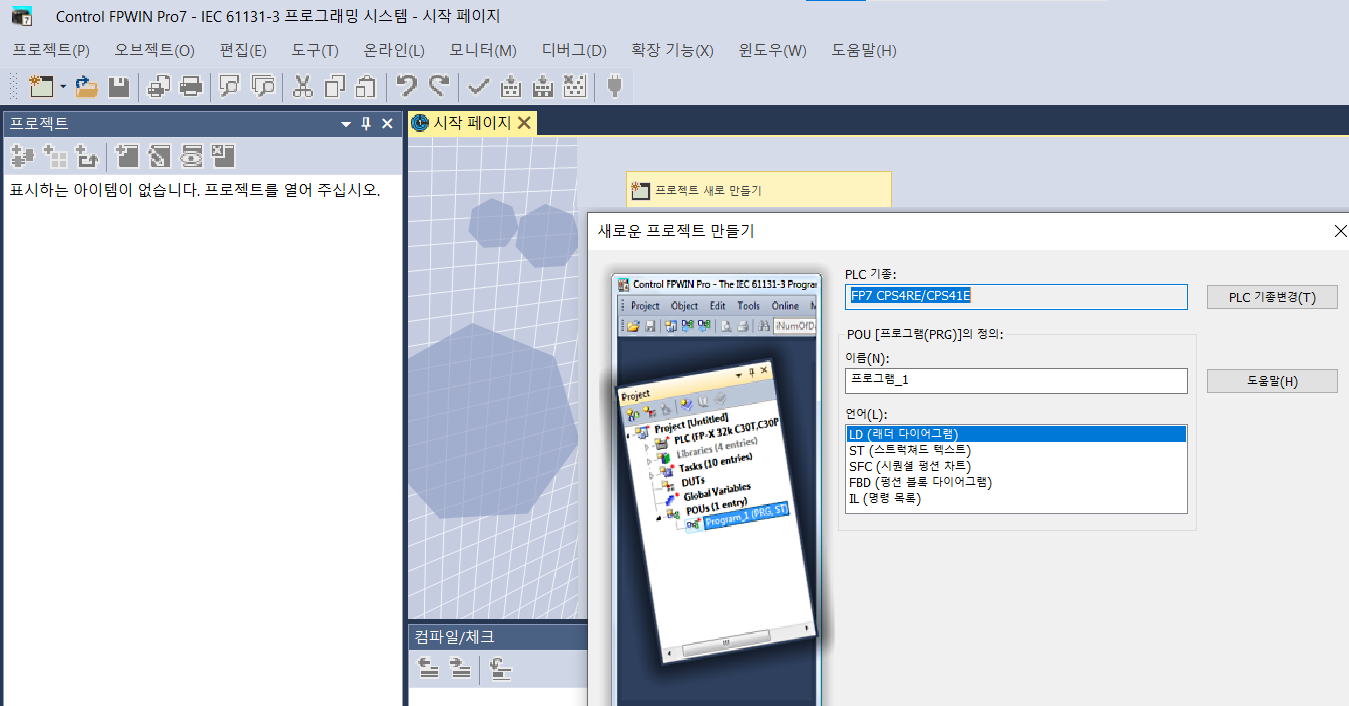Open the 편집(E) menu
Image resolution: width=1349 pixels, height=706 pixels.
coord(243,51)
